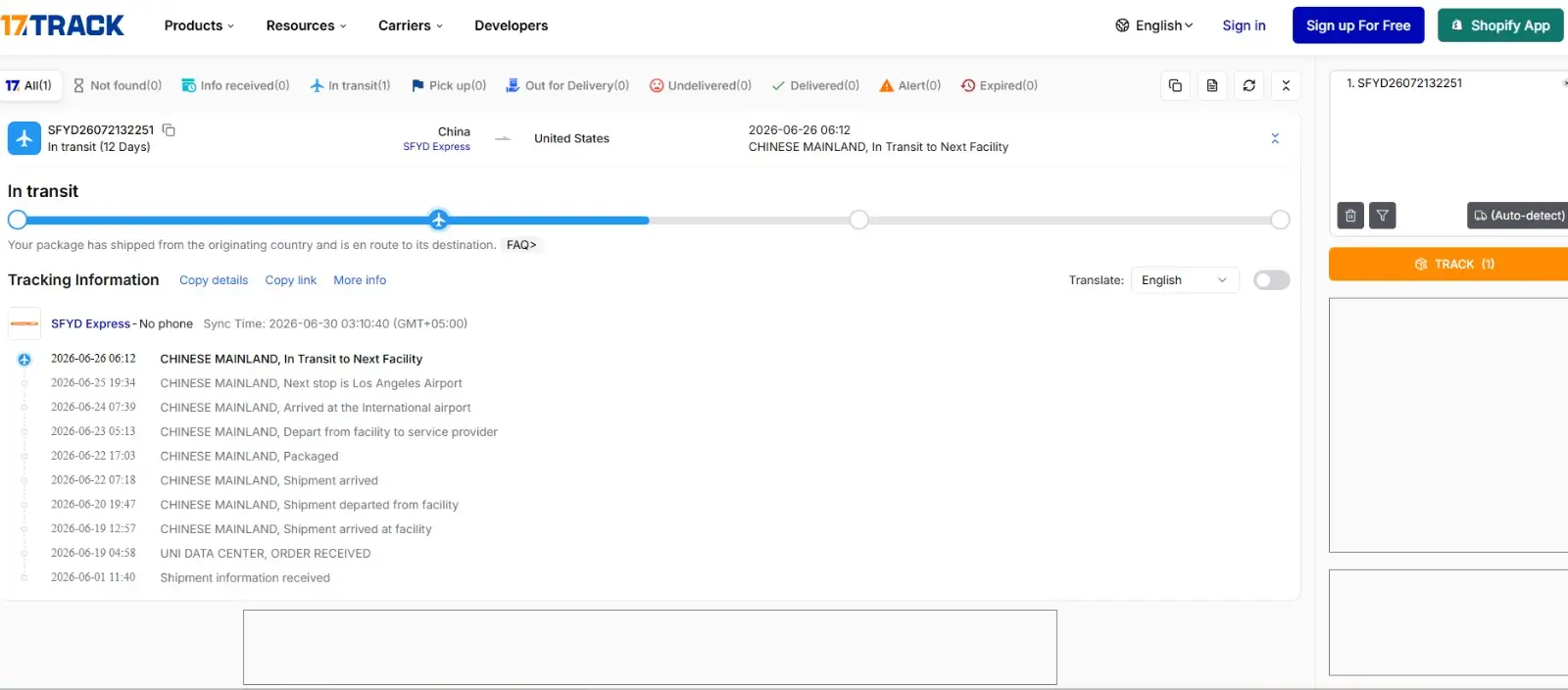Click the orange TRACK (1) button
Screen dimensions: 1568x690
point(1448,265)
